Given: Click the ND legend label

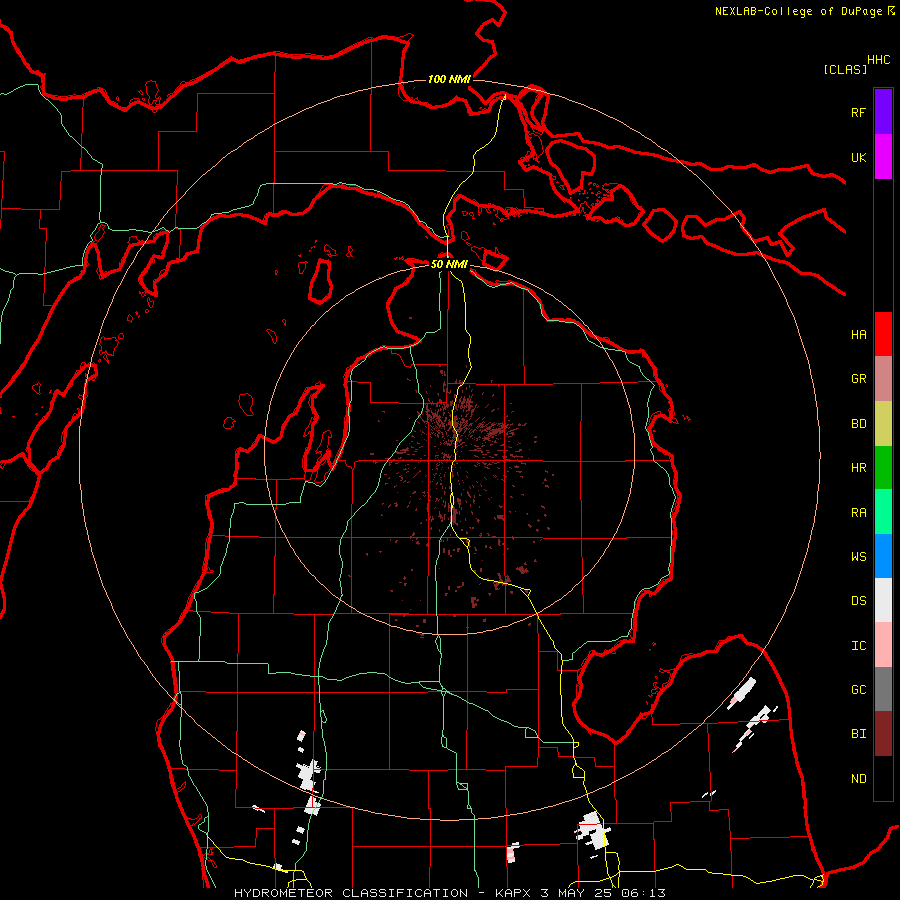Looking at the screenshot, I should tap(858, 779).
